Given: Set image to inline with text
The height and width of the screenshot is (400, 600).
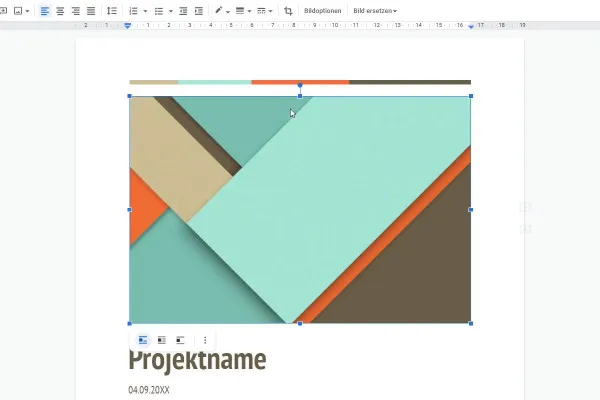Looking at the screenshot, I should click(143, 340).
